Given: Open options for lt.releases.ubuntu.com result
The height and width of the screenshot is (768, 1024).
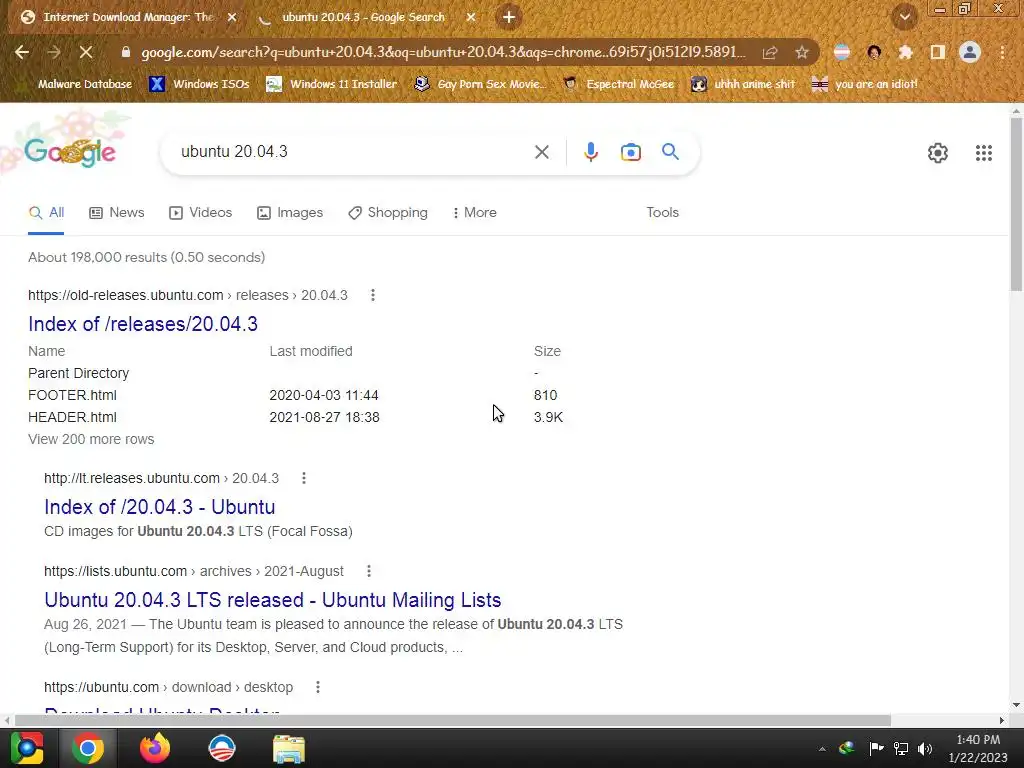Looking at the screenshot, I should [x=304, y=478].
